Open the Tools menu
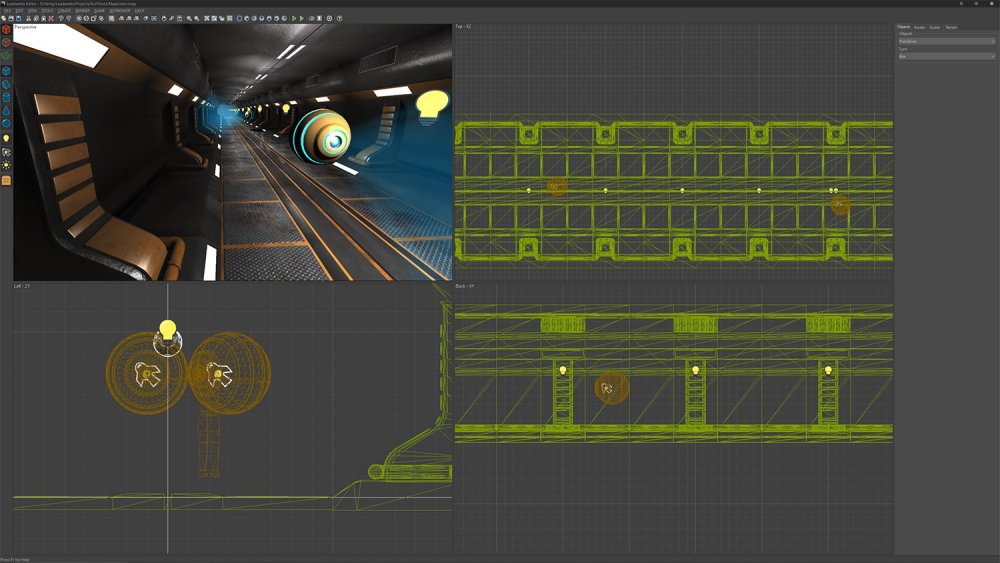 pos(47,11)
